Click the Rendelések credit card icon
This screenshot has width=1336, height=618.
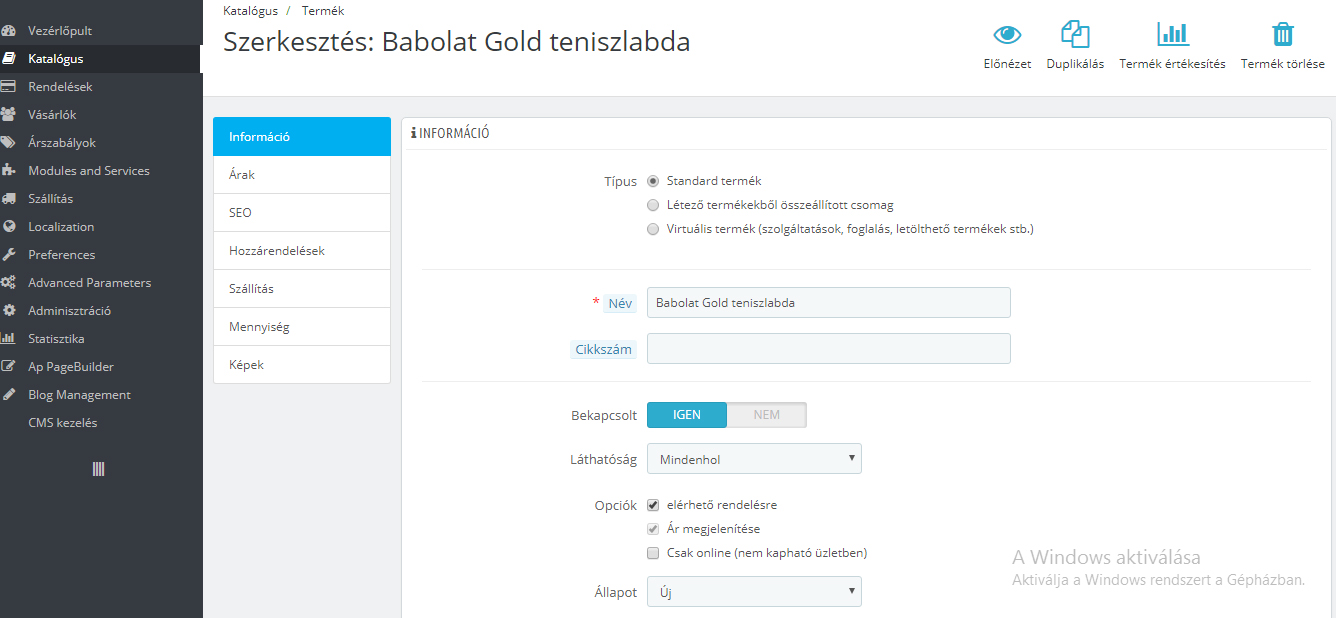coord(9,87)
